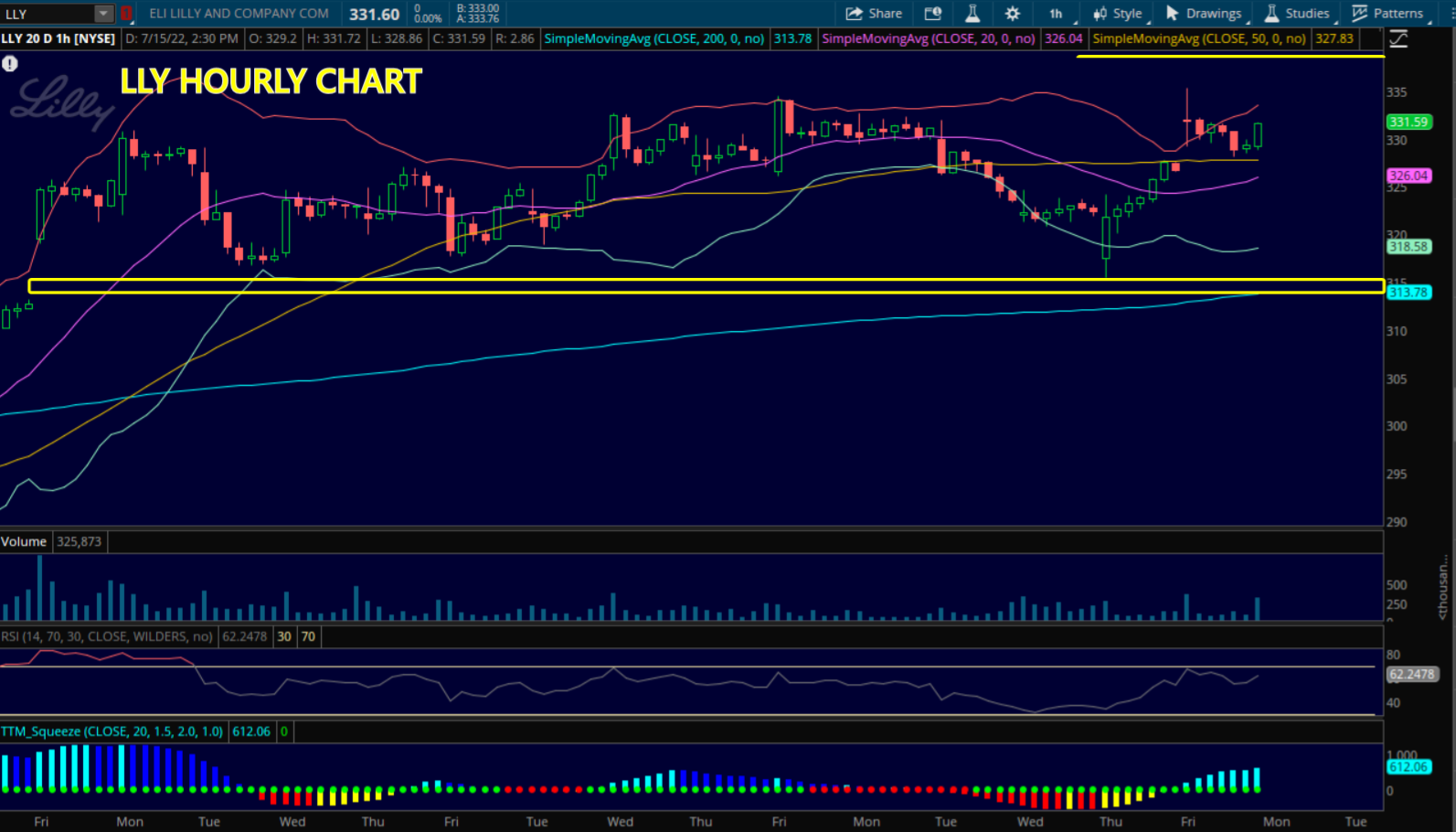
Task: Click the 500 volume axis label
Action: coord(1397,585)
